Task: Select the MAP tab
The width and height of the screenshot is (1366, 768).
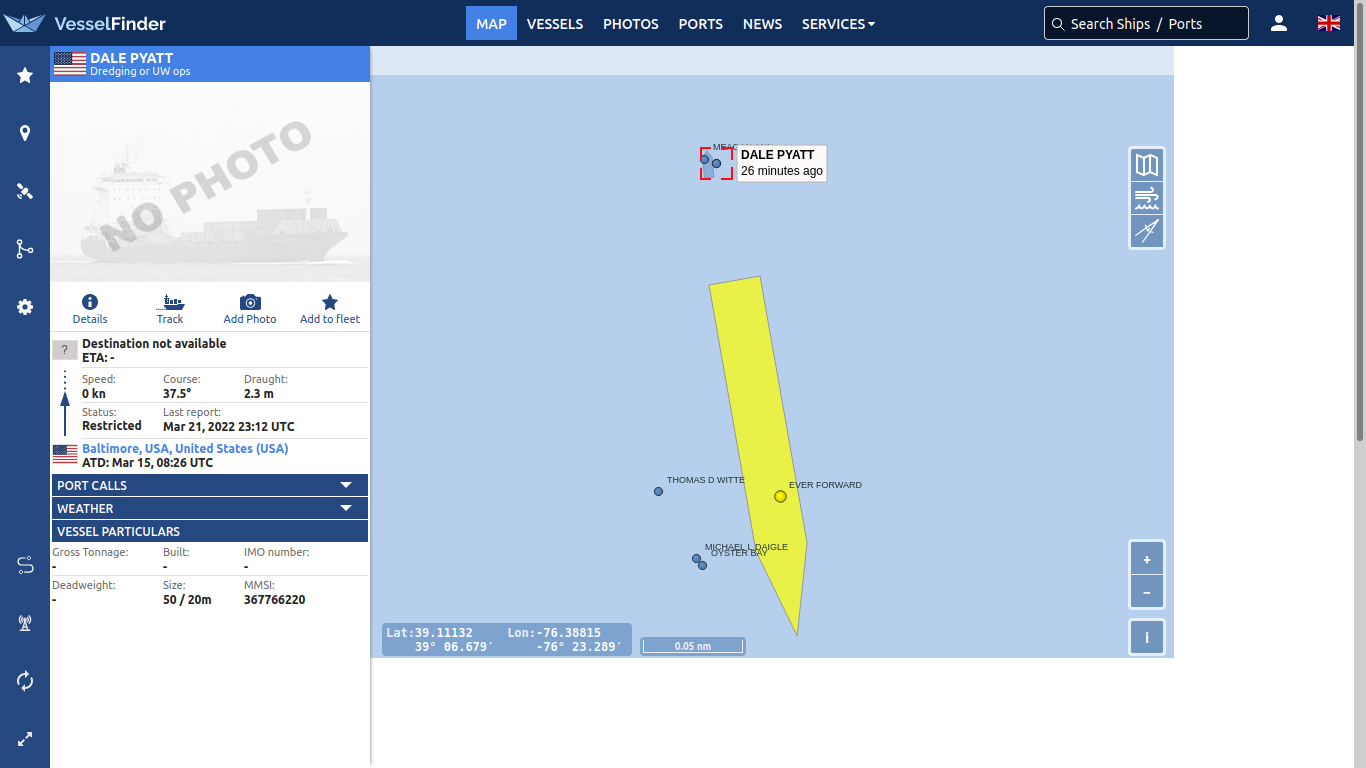Action: coord(491,23)
